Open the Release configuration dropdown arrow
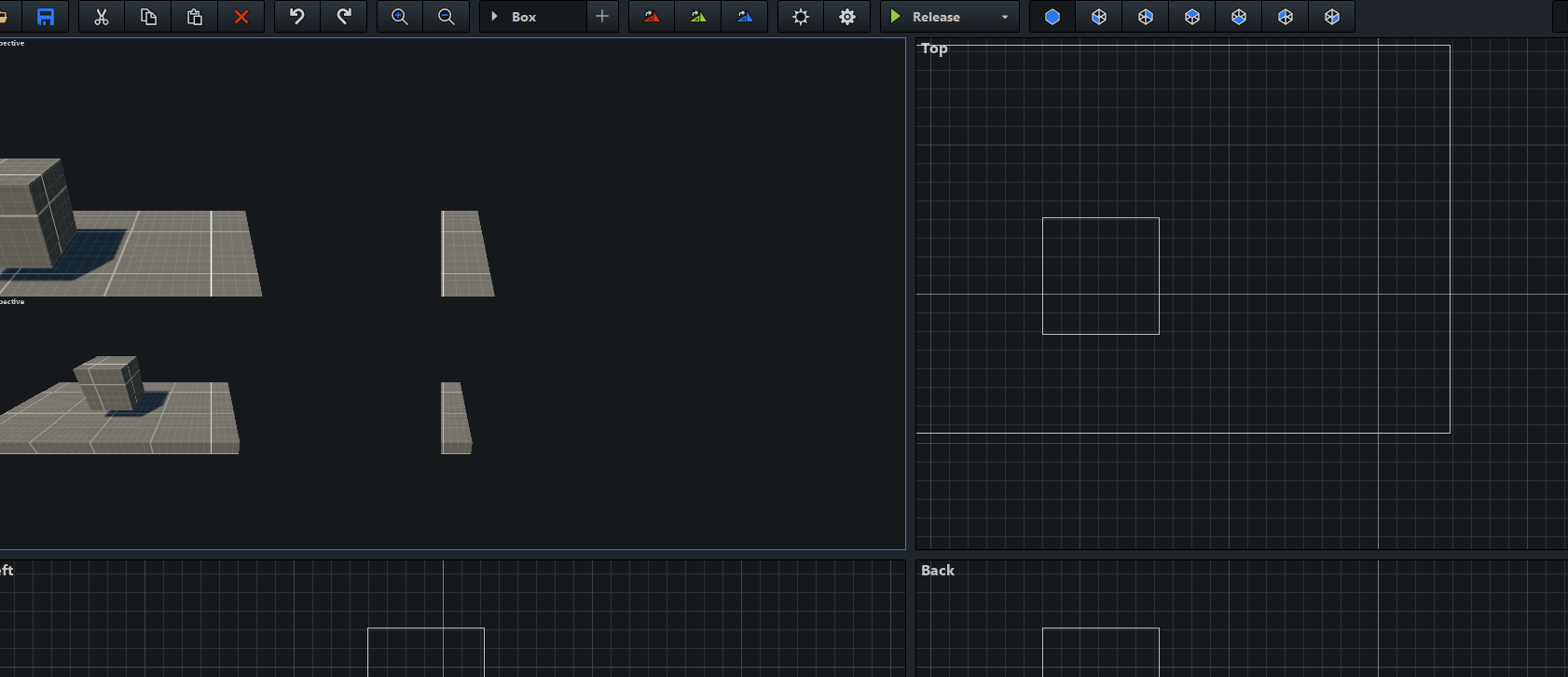The height and width of the screenshot is (677, 1568). (x=1005, y=17)
